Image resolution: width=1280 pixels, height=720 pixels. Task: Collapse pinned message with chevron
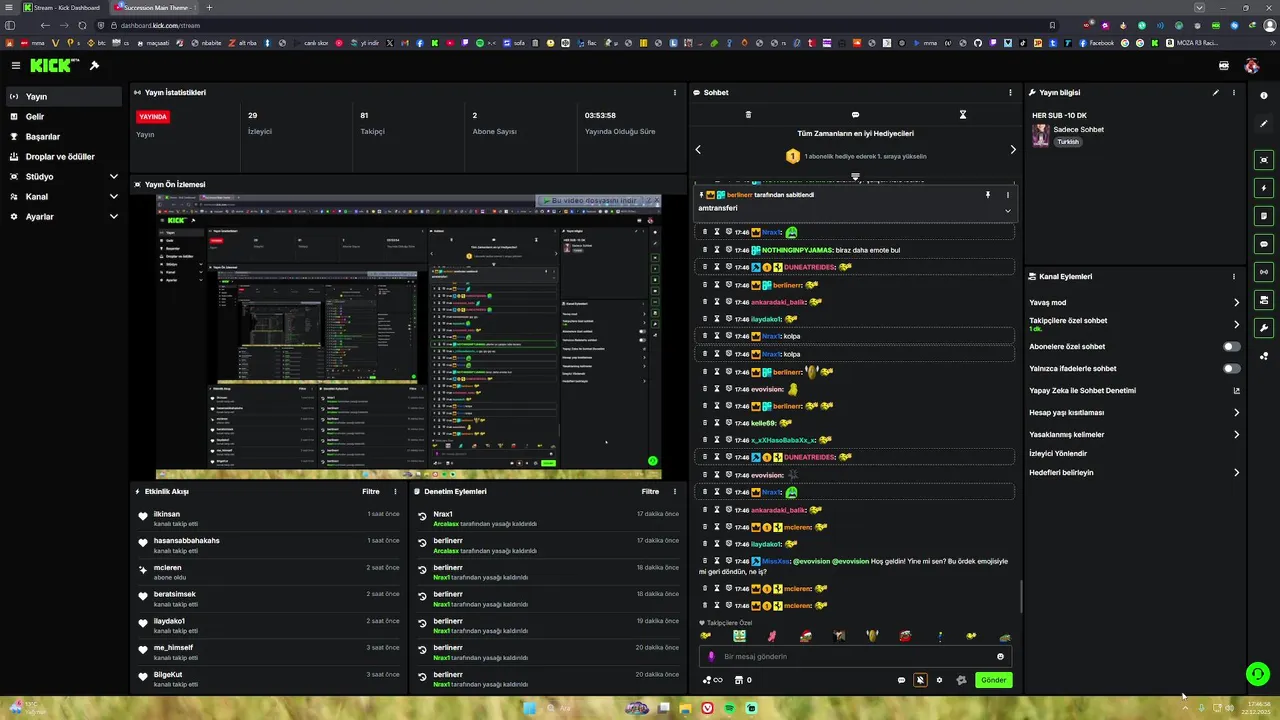tap(1007, 211)
